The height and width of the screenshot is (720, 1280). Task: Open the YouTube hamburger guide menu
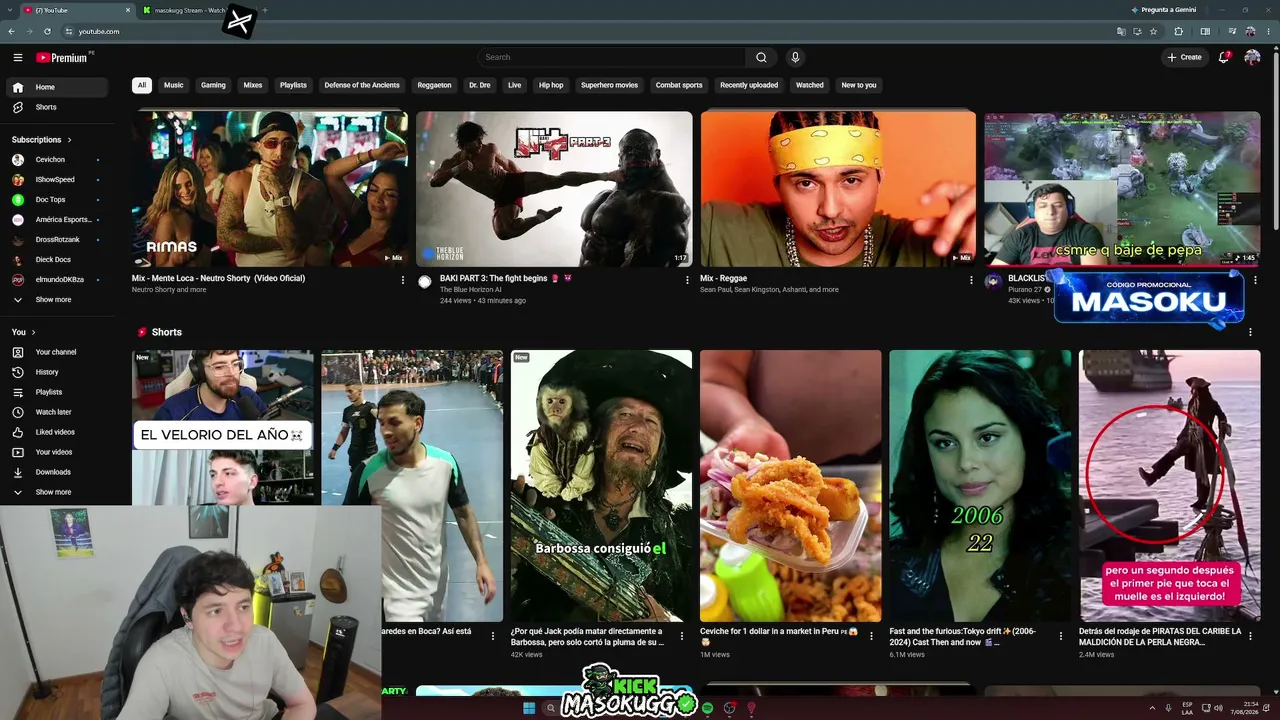(x=17, y=57)
